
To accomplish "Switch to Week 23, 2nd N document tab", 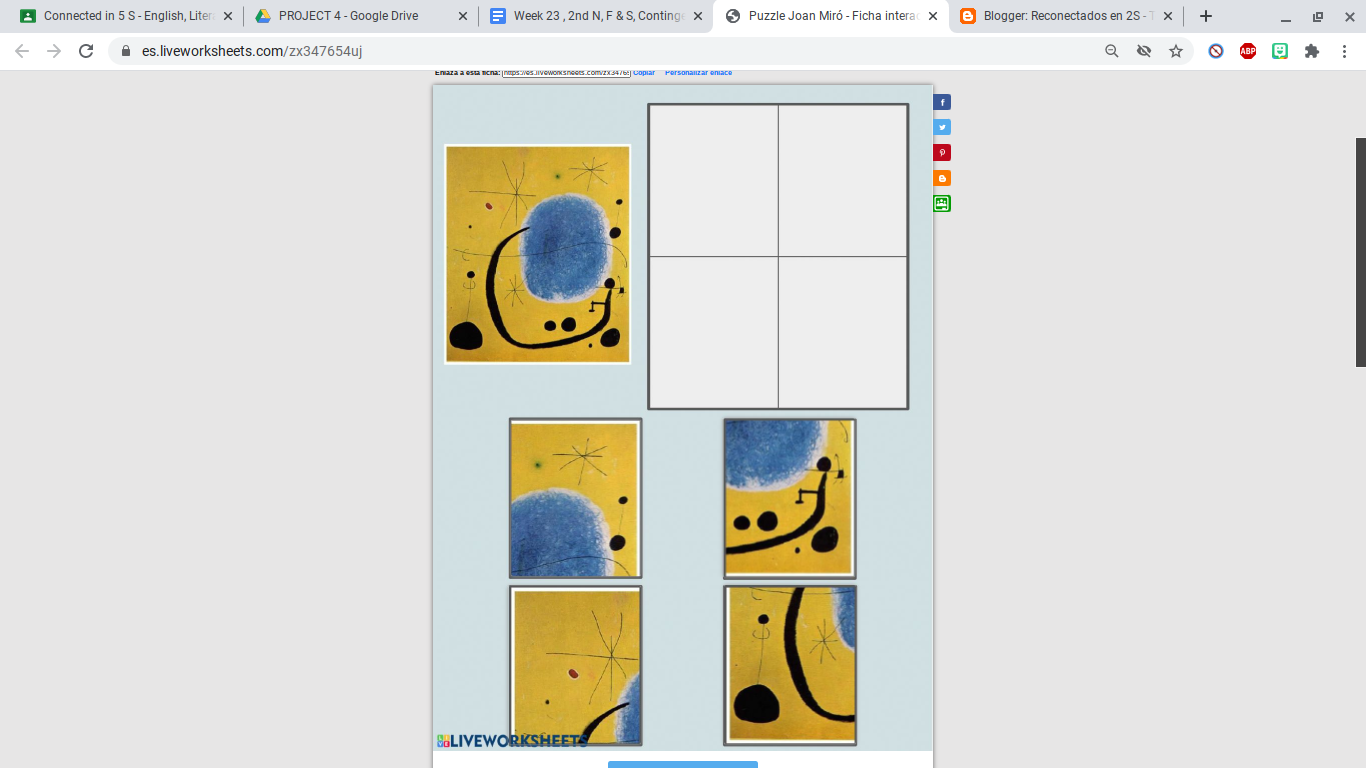I will [x=597, y=16].
